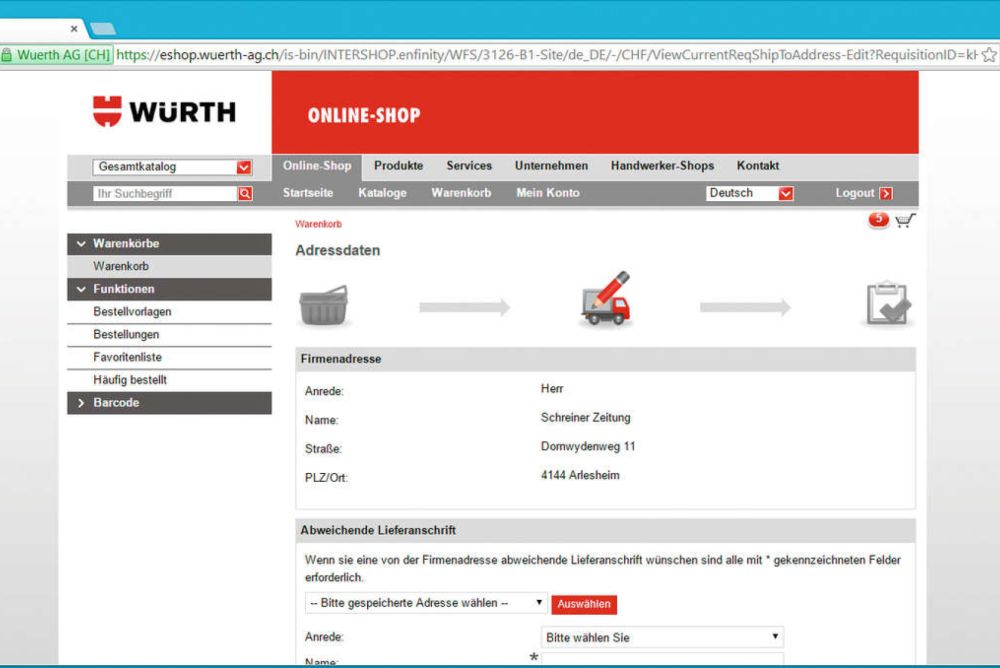Open Warenkorb in the grey navigation bar
This screenshot has width=1000, height=668.
[461, 193]
